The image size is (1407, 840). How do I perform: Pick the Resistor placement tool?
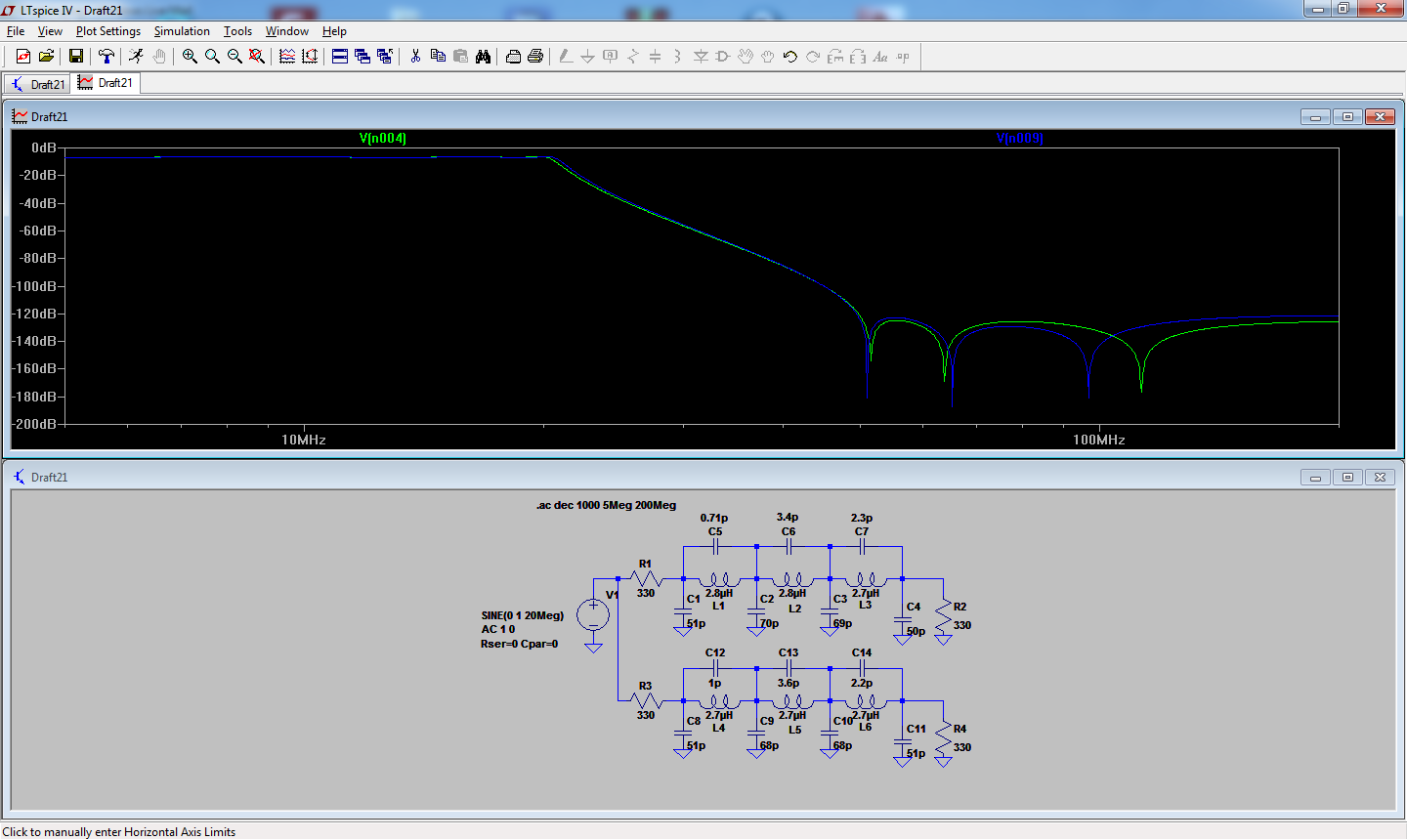633,57
